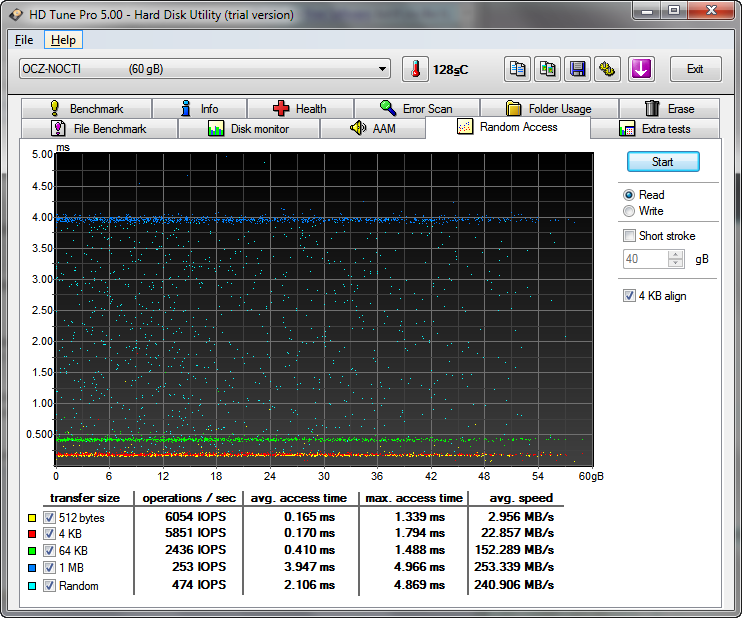Click the operations / sec column header
Image resolution: width=742 pixels, height=618 pixels.
click(189, 498)
